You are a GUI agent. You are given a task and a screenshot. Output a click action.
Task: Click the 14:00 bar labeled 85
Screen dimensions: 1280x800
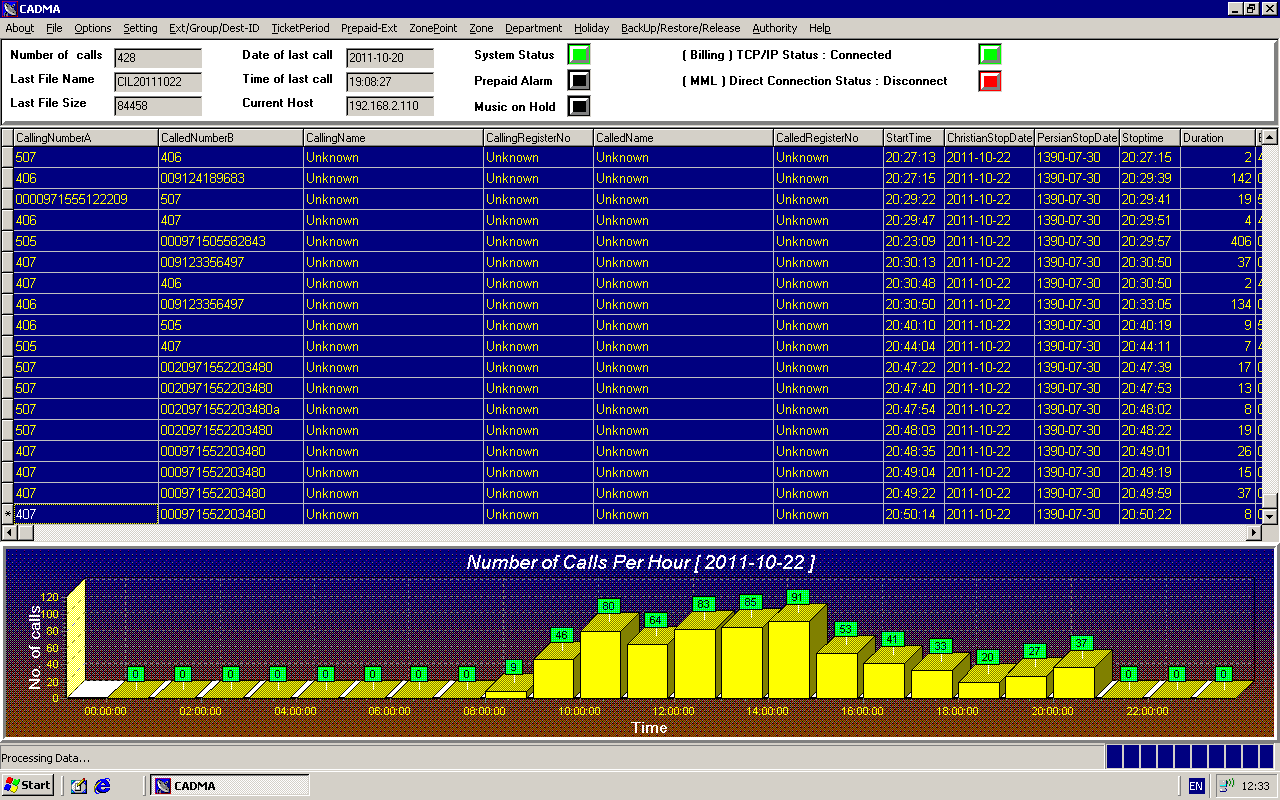click(749, 656)
